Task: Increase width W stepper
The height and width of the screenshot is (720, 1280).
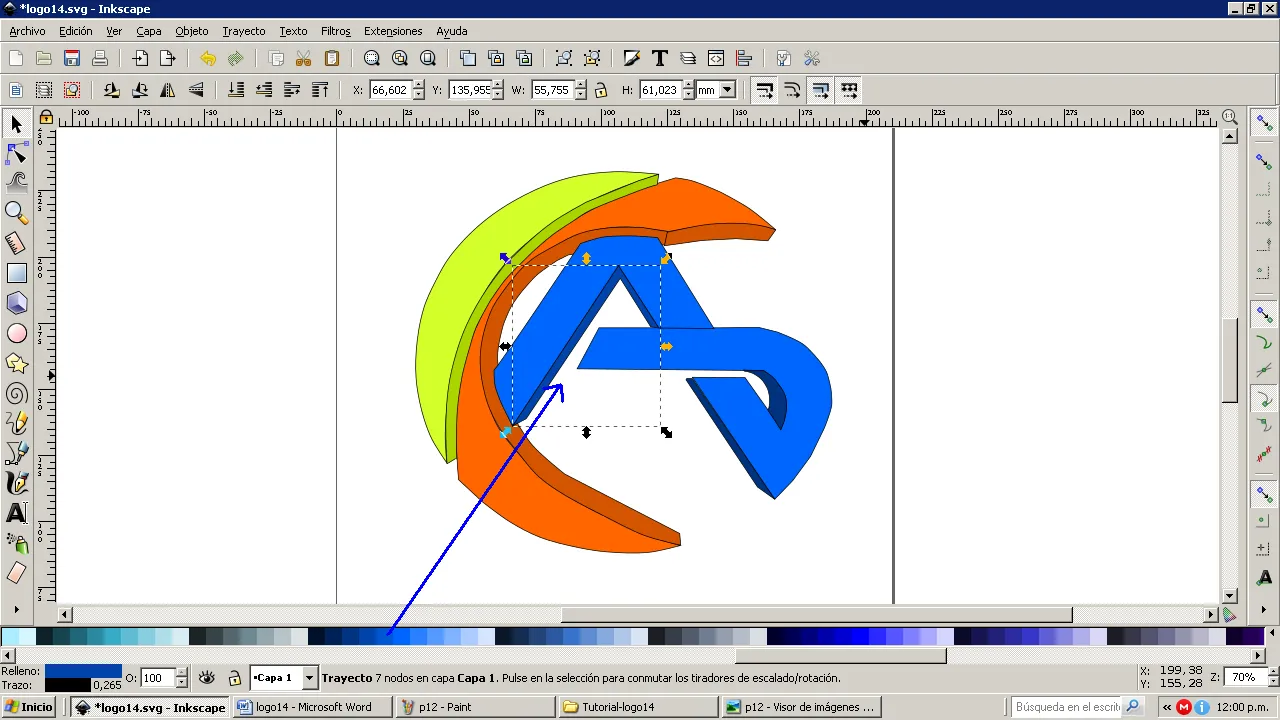Action: [580, 85]
